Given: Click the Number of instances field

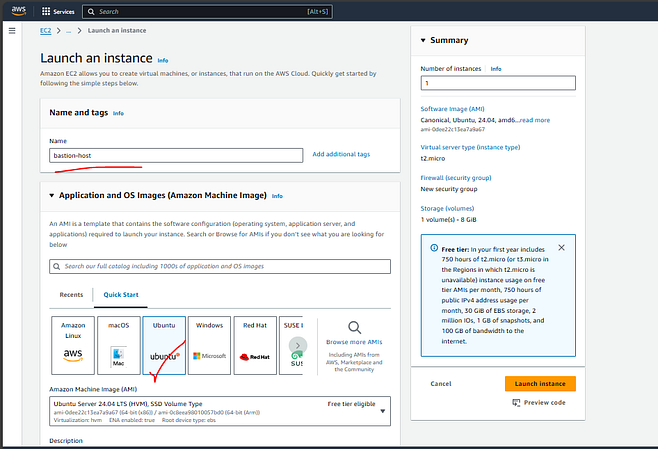Looking at the screenshot, I should pyautogui.click(x=498, y=83).
